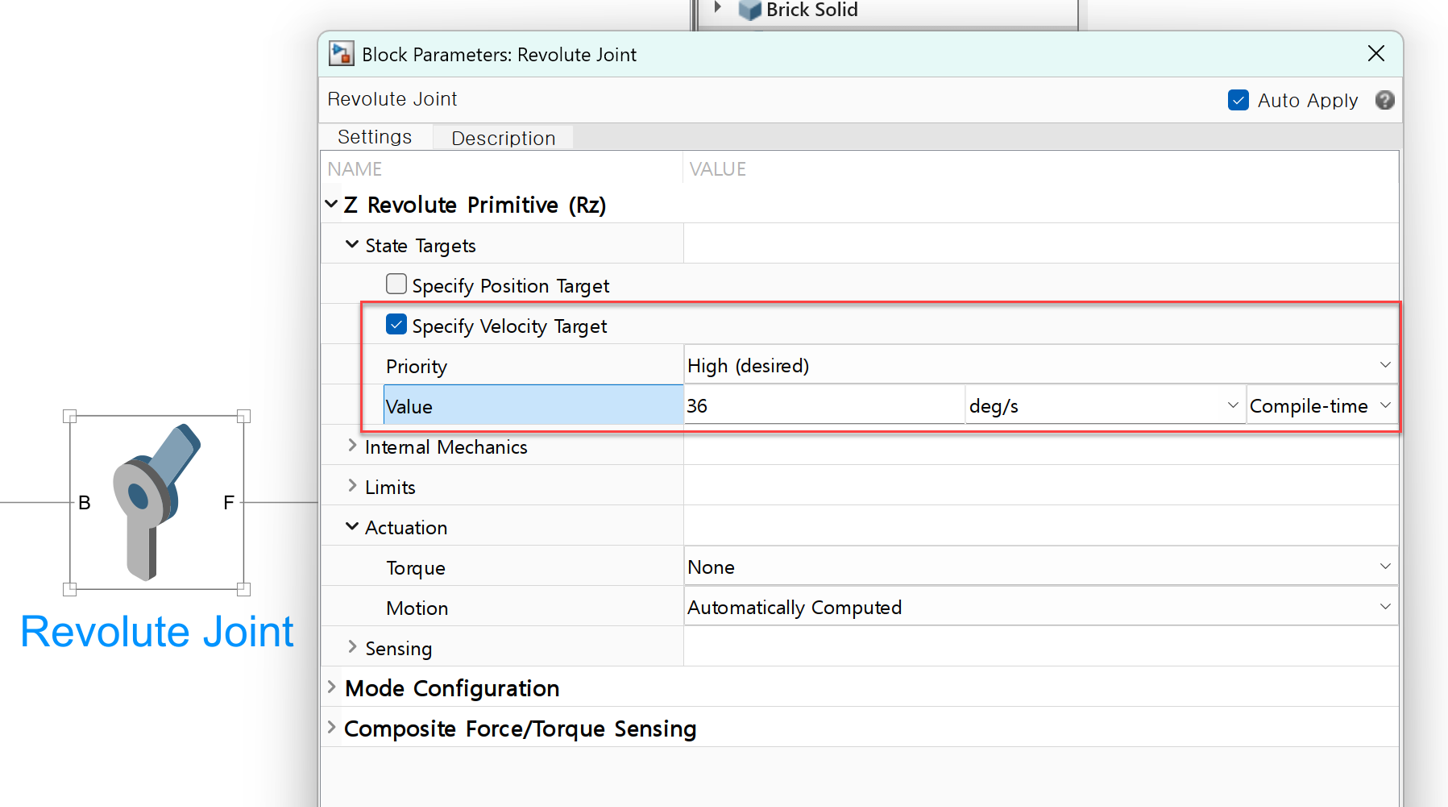Open the Torque actuation dropdown
This screenshot has width=1448, height=807.
point(1038,567)
